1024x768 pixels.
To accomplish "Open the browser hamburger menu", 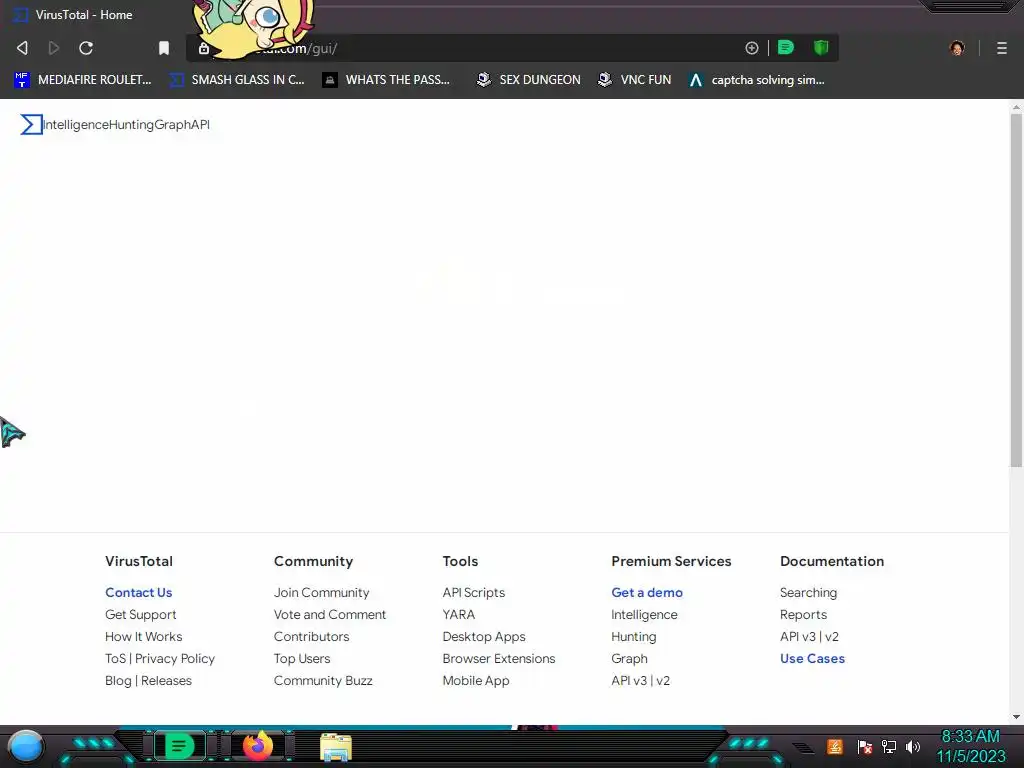I will click(1002, 48).
